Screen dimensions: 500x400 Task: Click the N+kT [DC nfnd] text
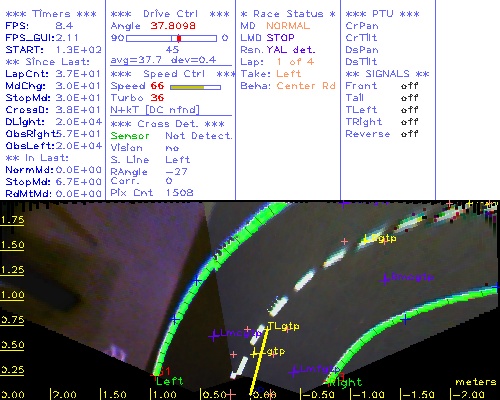click(x=155, y=110)
